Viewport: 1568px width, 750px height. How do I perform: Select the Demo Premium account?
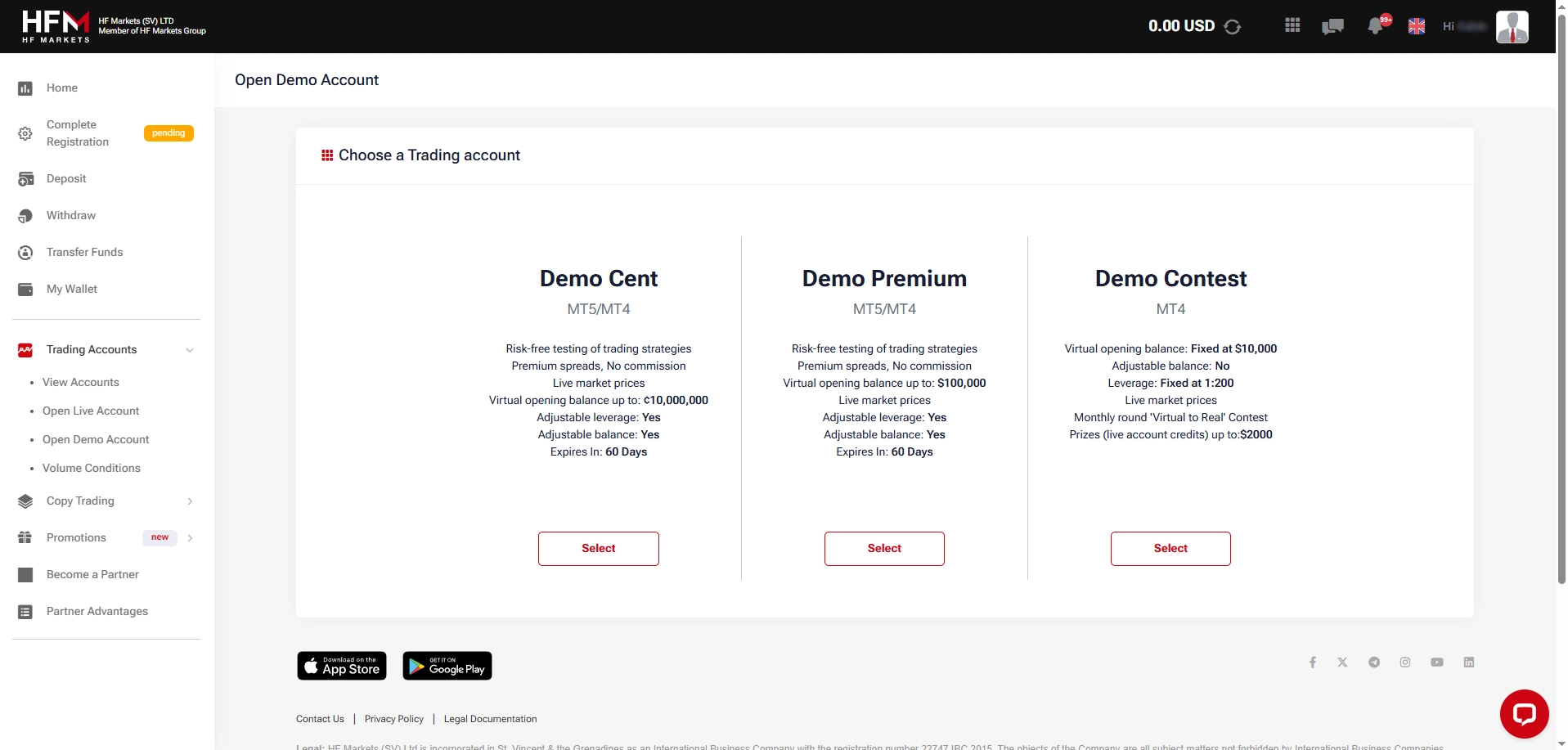tap(884, 548)
